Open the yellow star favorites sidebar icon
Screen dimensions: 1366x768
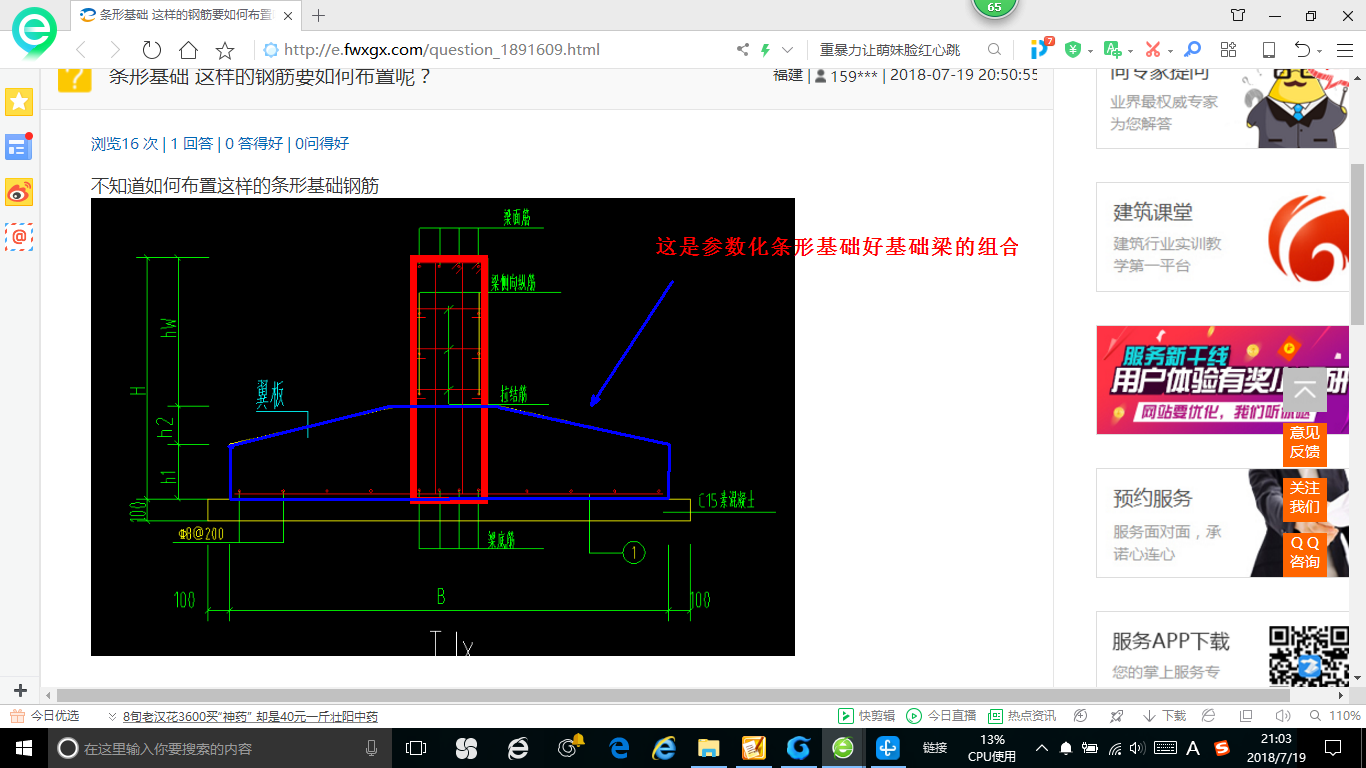(x=19, y=101)
